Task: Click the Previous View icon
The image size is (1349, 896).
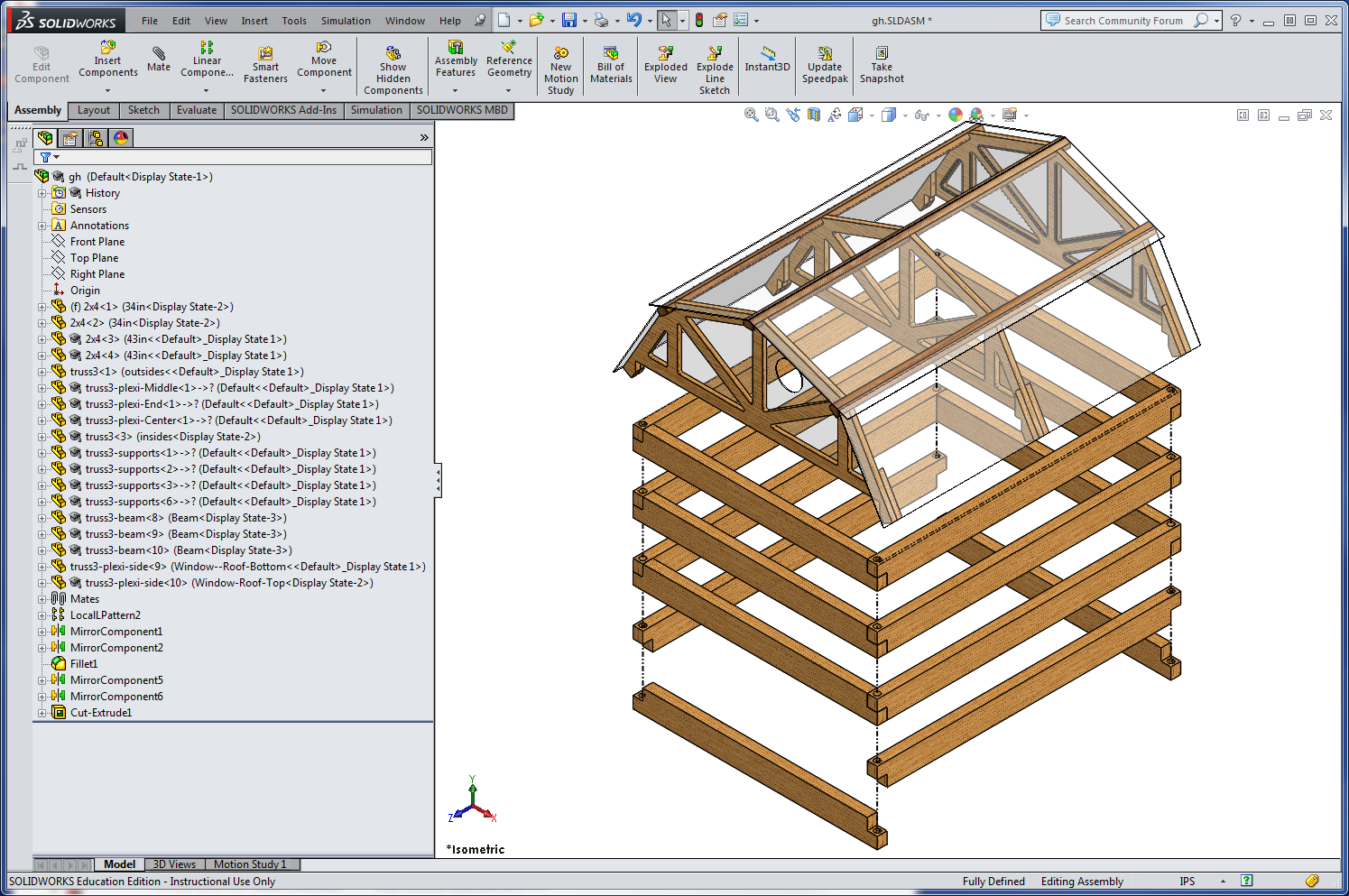Action: pyautogui.click(x=792, y=115)
